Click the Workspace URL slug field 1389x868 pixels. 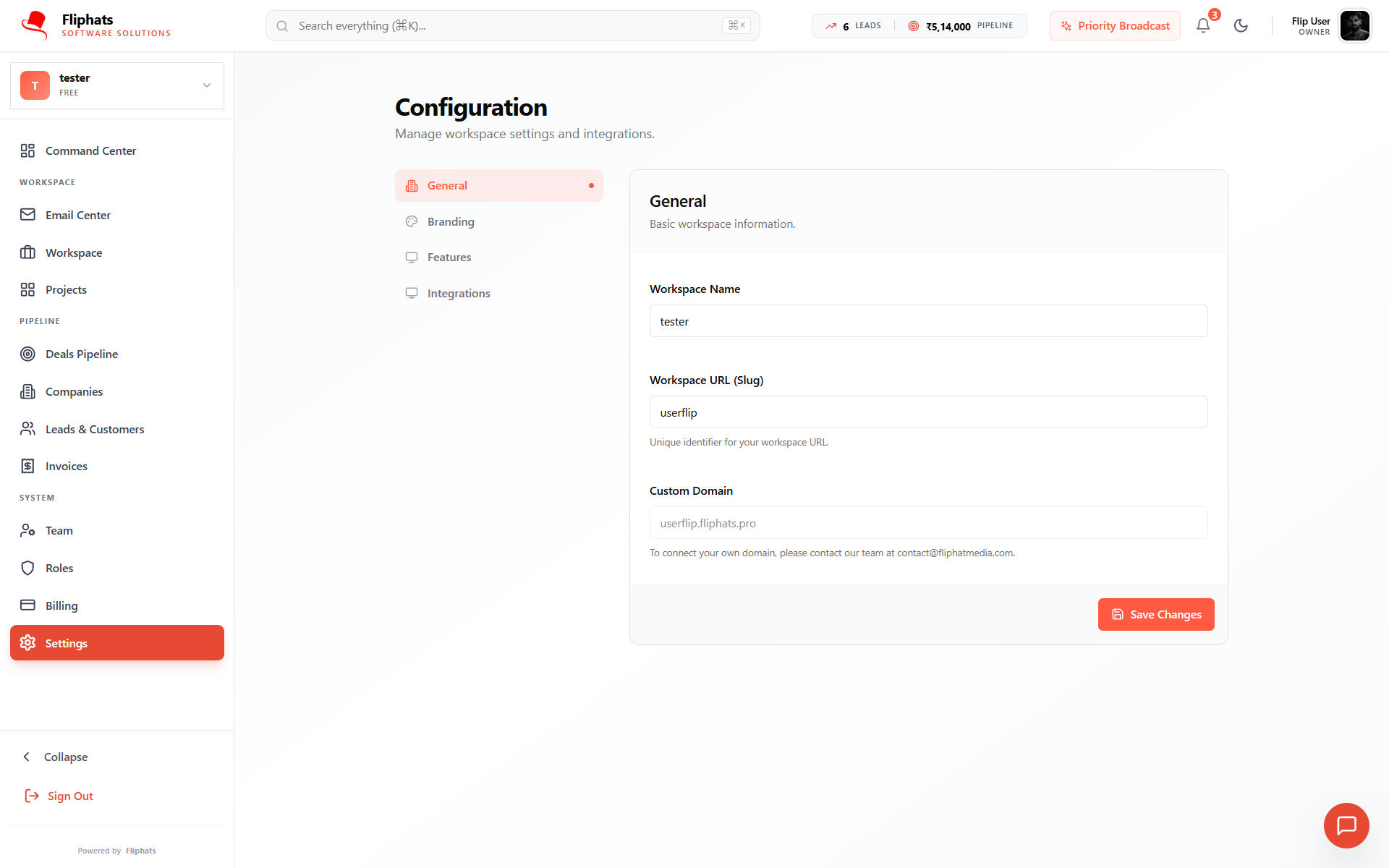pyautogui.click(x=928, y=412)
